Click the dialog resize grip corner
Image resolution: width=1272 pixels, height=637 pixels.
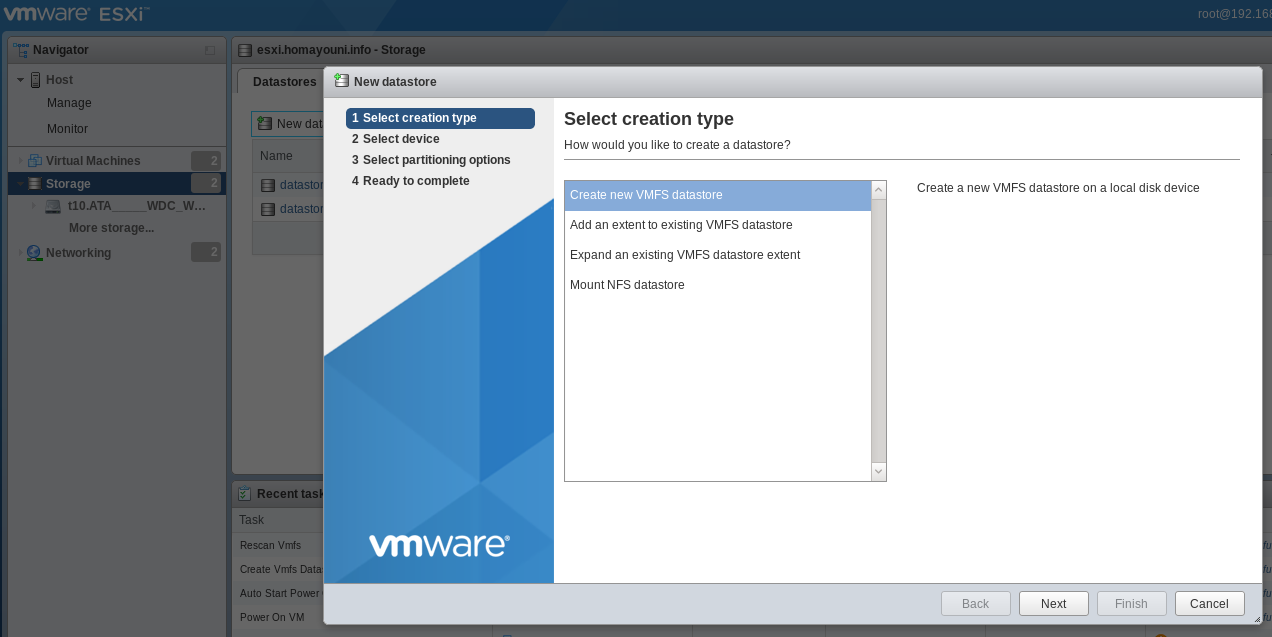[1257, 619]
